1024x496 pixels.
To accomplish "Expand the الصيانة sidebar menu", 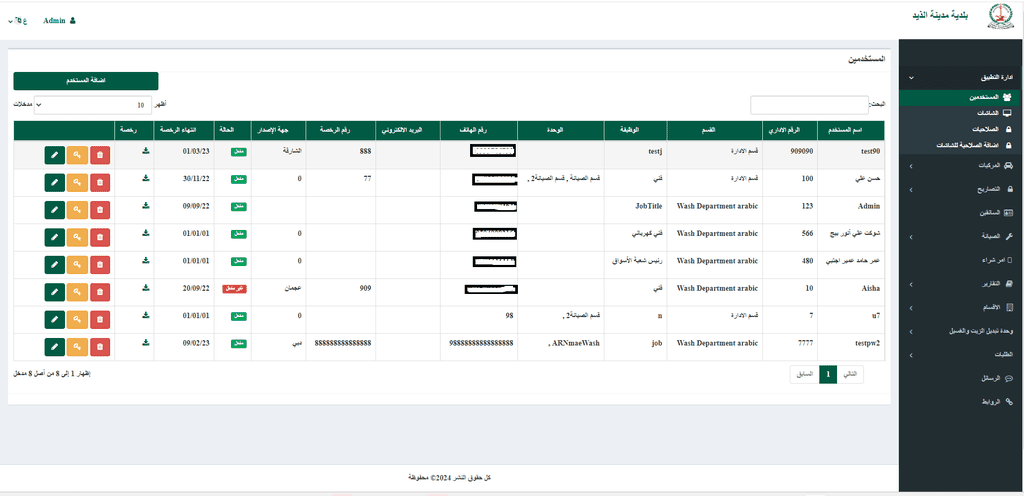I will (961, 236).
